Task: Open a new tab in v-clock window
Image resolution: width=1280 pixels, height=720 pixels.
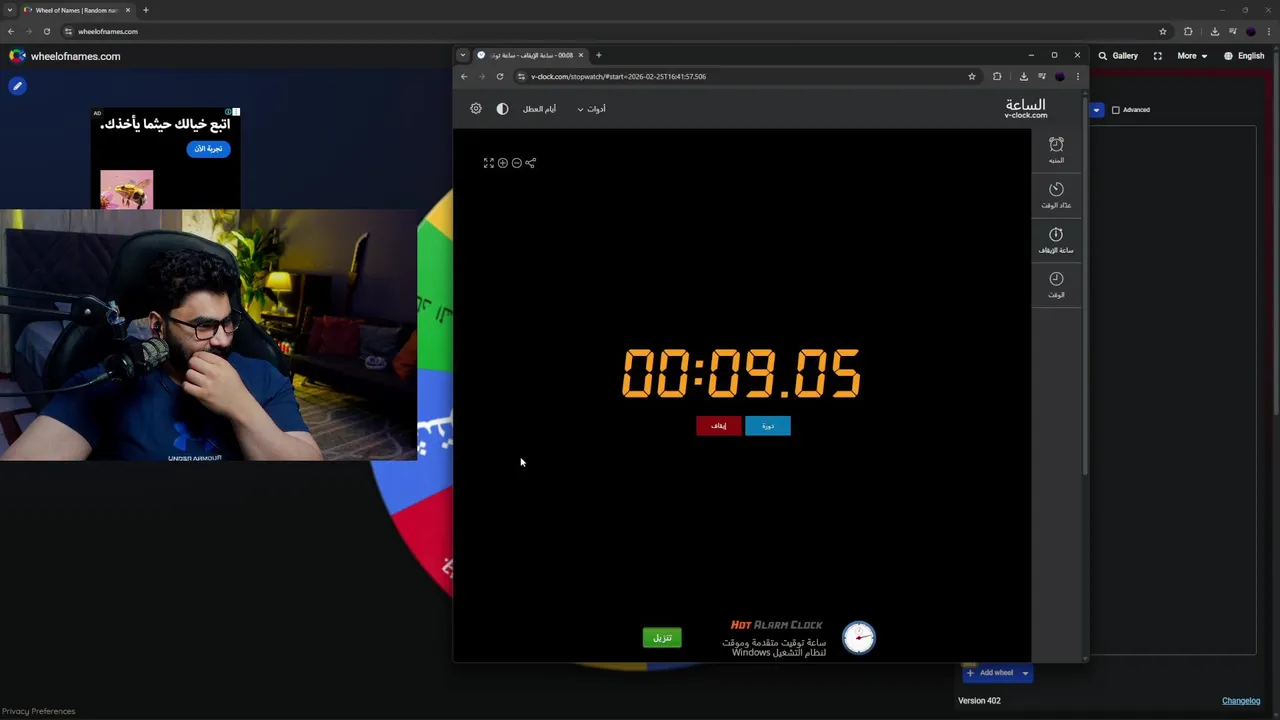Action: pos(598,55)
